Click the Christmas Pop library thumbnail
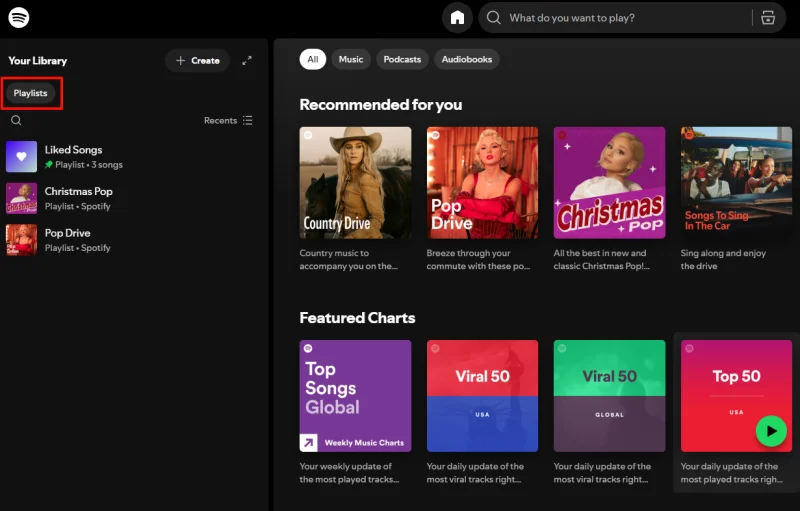 pyautogui.click(x=21, y=198)
